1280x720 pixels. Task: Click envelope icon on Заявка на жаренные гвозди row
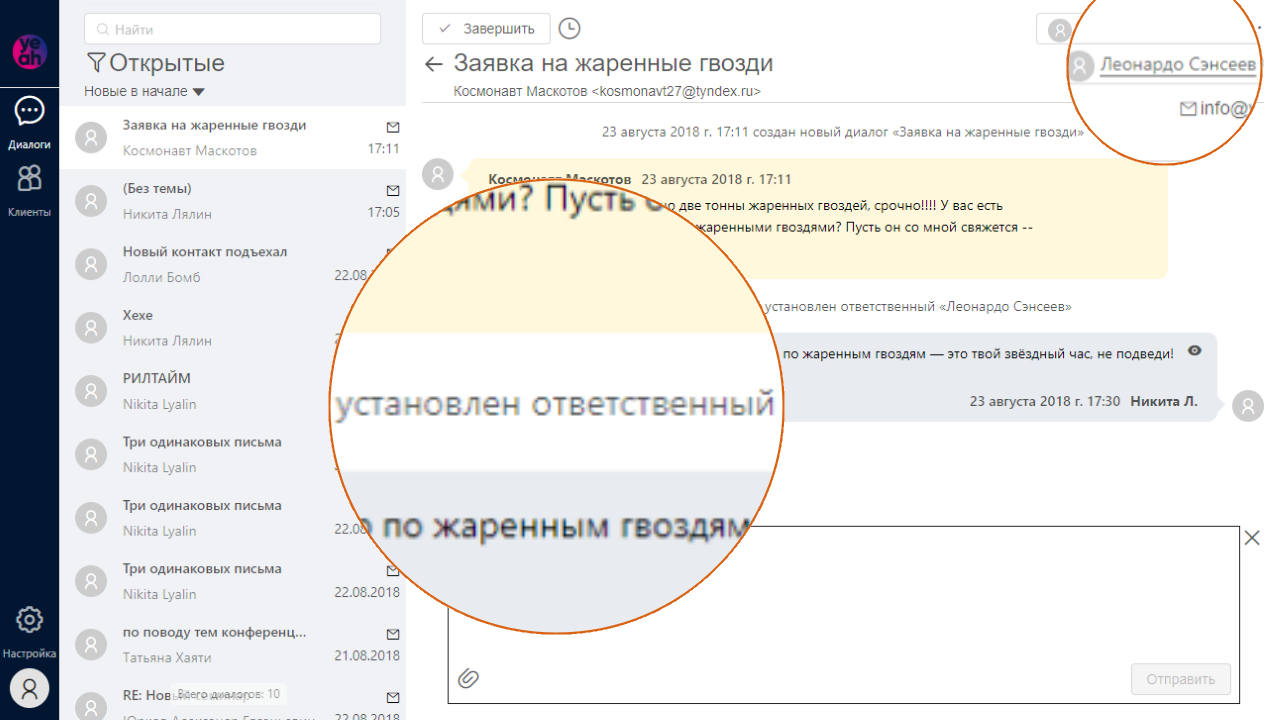(x=393, y=127)
